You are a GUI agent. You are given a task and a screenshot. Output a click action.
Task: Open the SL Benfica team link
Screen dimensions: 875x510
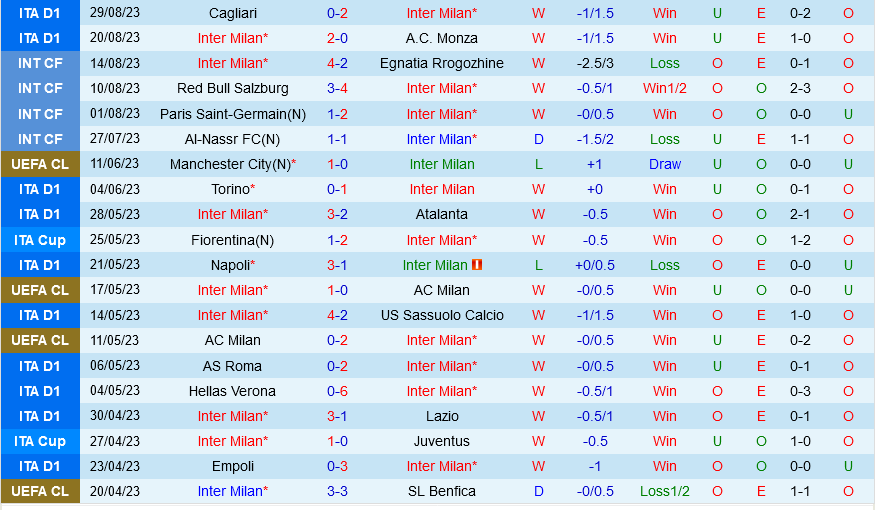[441, 491]
